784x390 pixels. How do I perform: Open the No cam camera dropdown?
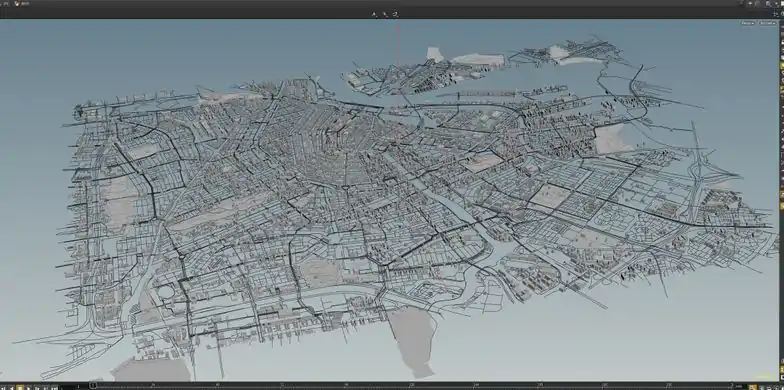tap(767, 23)
